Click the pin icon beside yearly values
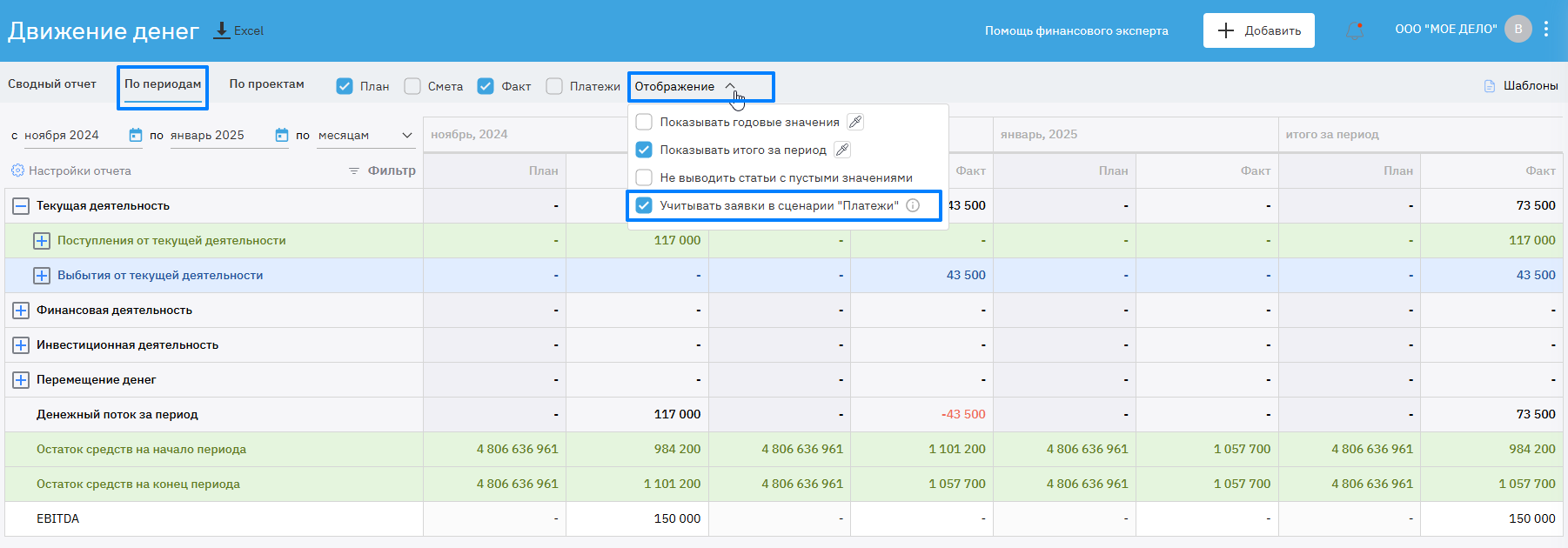 (855, 122)
